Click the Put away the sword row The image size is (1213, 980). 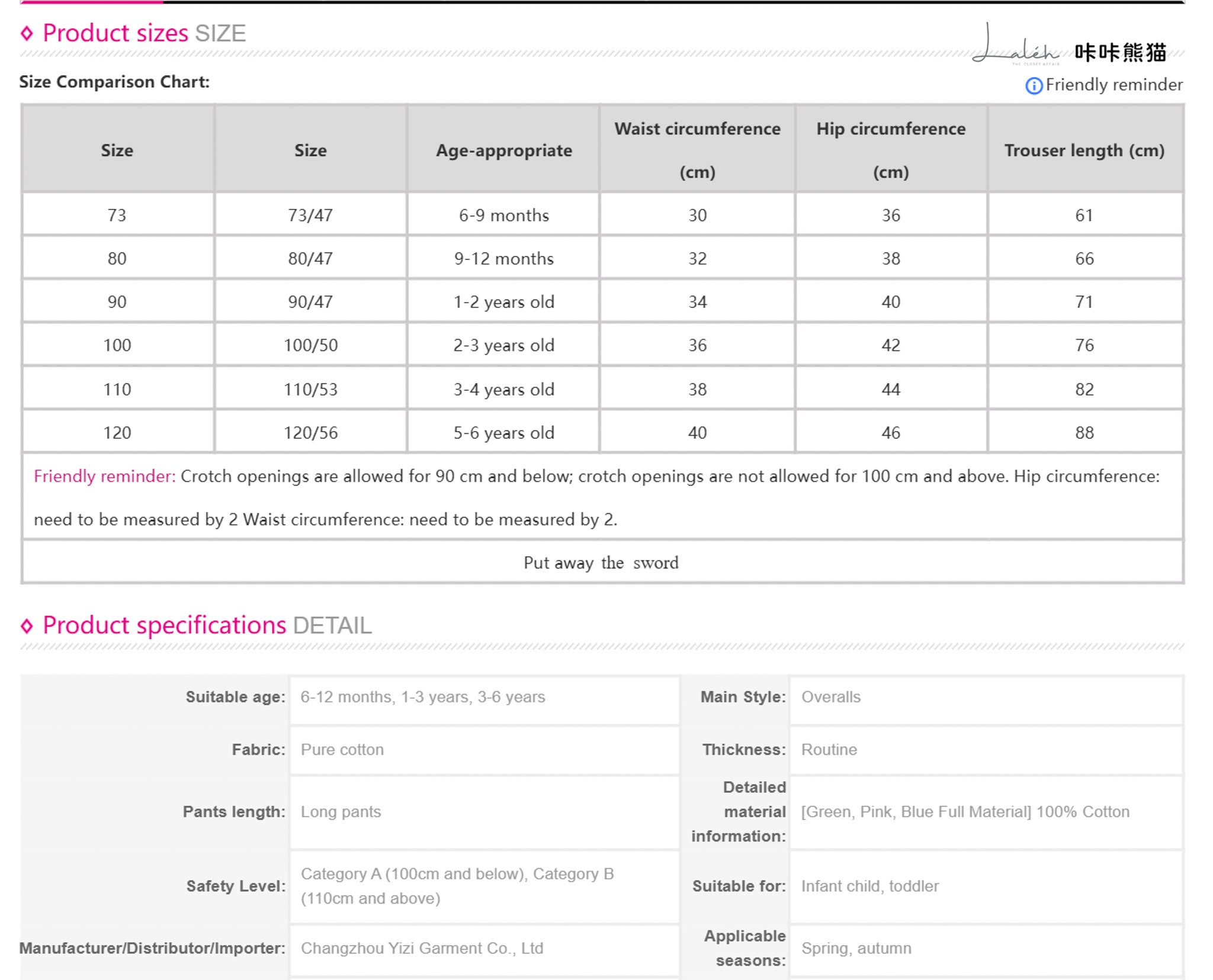click(602, 562)
